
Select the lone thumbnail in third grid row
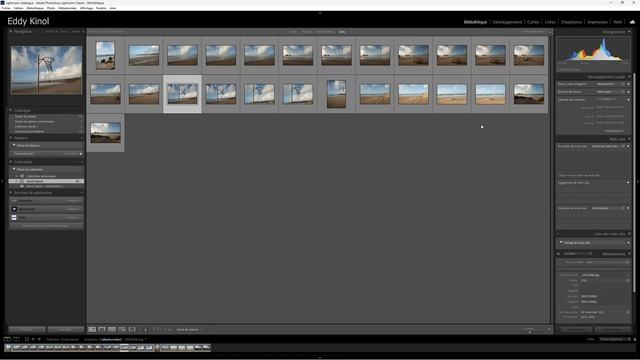click(105, 133)
